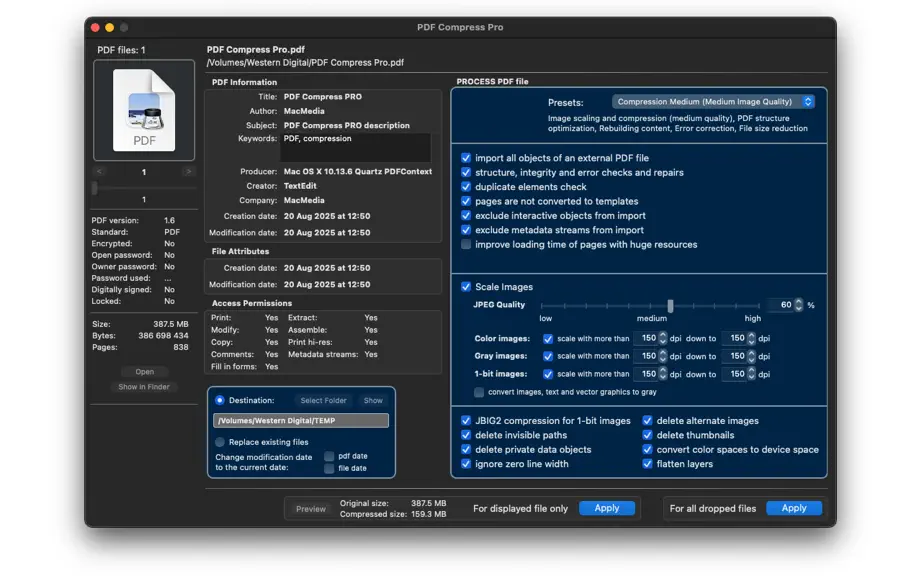922x576 pixels.
Task: Toggle JBIG2 compression for 1-bit images
Action: coord(466,421)
